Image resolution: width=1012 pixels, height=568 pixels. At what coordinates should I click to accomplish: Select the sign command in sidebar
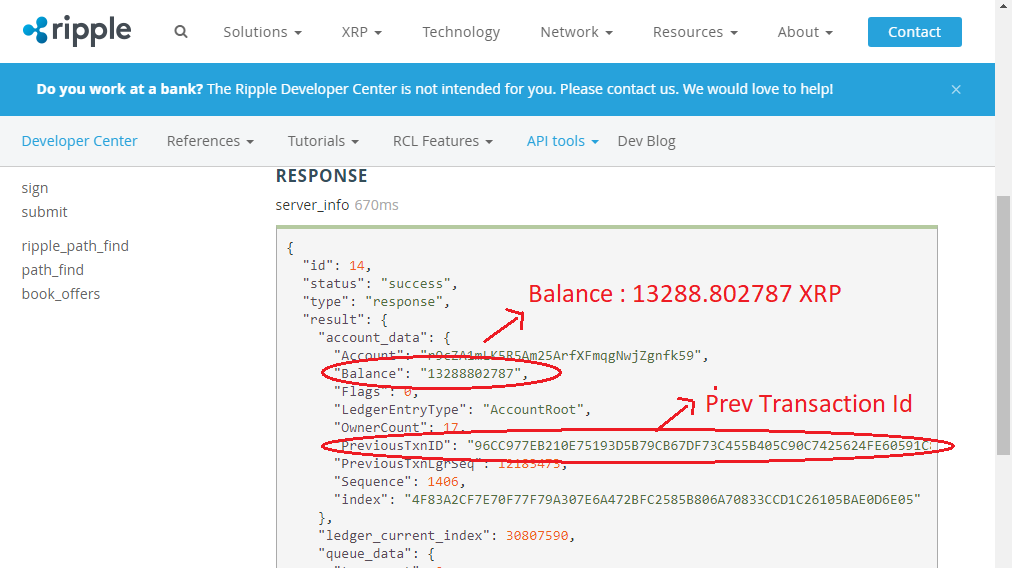point(35,188)
